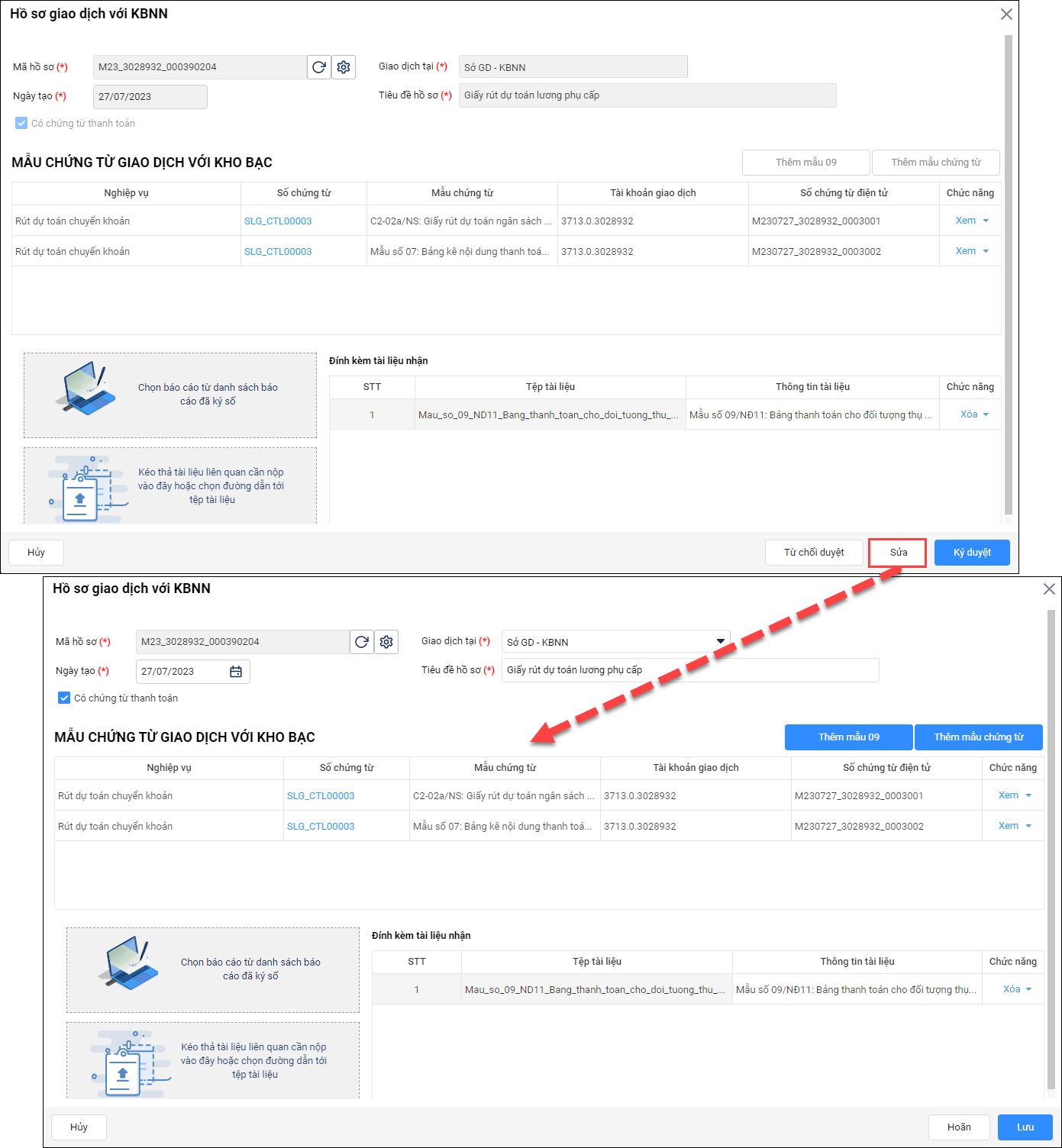Expand Xem arrow for M230727_3028932_0003001 upper dialog

[986, 221]
